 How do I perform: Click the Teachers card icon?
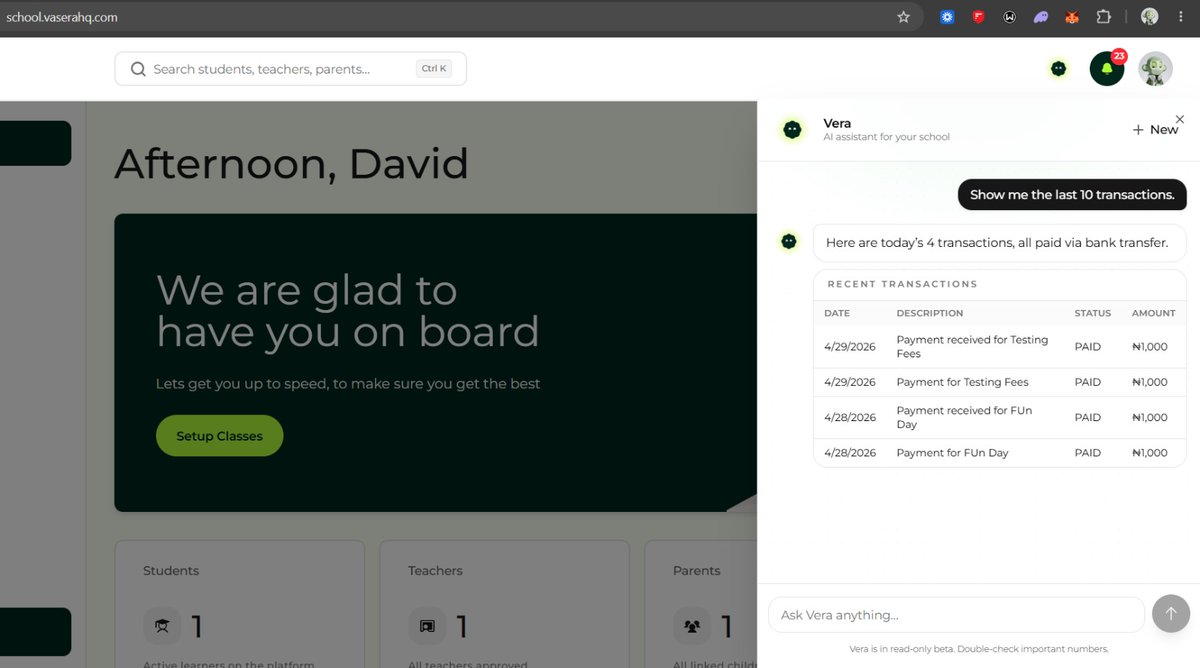427,626
